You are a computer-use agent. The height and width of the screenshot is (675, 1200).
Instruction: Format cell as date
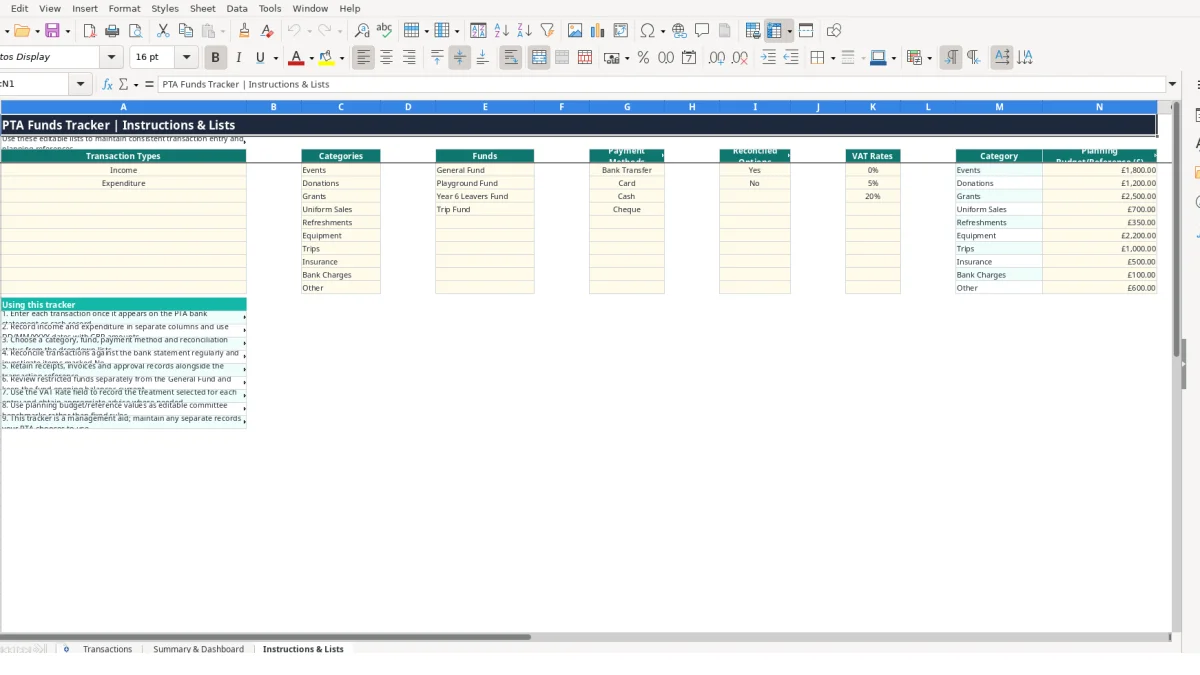point(689,58)
